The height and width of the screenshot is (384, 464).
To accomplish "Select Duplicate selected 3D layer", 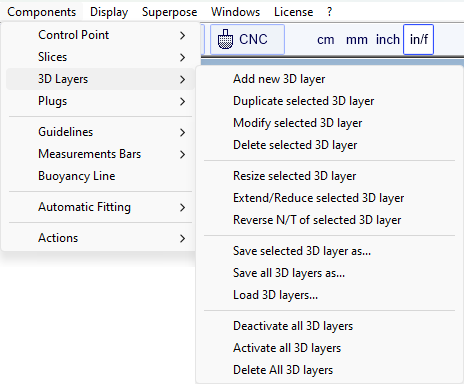I will tap(329, 101).
